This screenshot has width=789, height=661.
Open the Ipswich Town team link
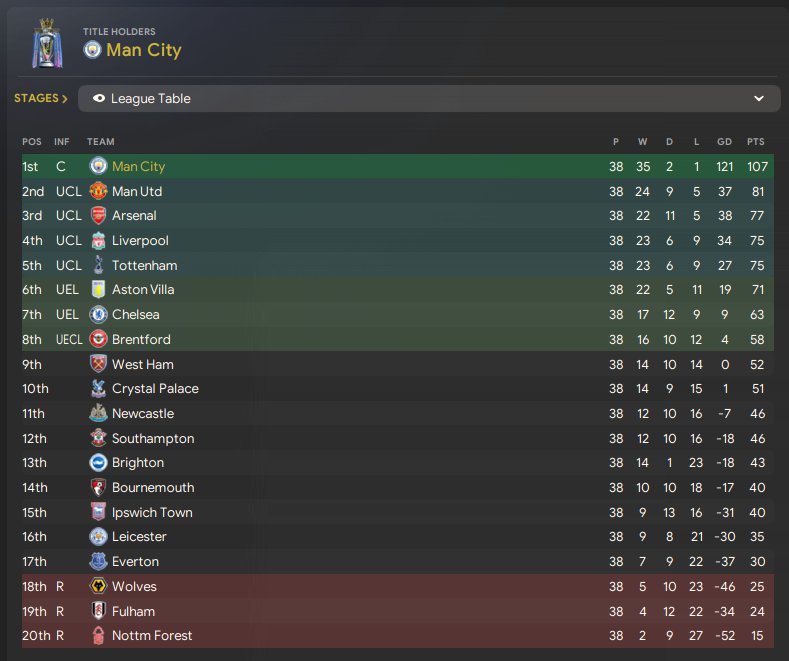click(x=152, y=513)
